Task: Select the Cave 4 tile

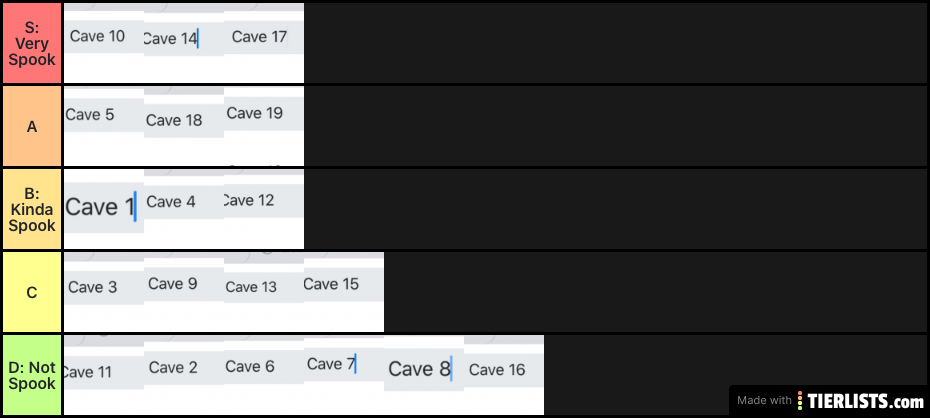Action: [184, 209]
